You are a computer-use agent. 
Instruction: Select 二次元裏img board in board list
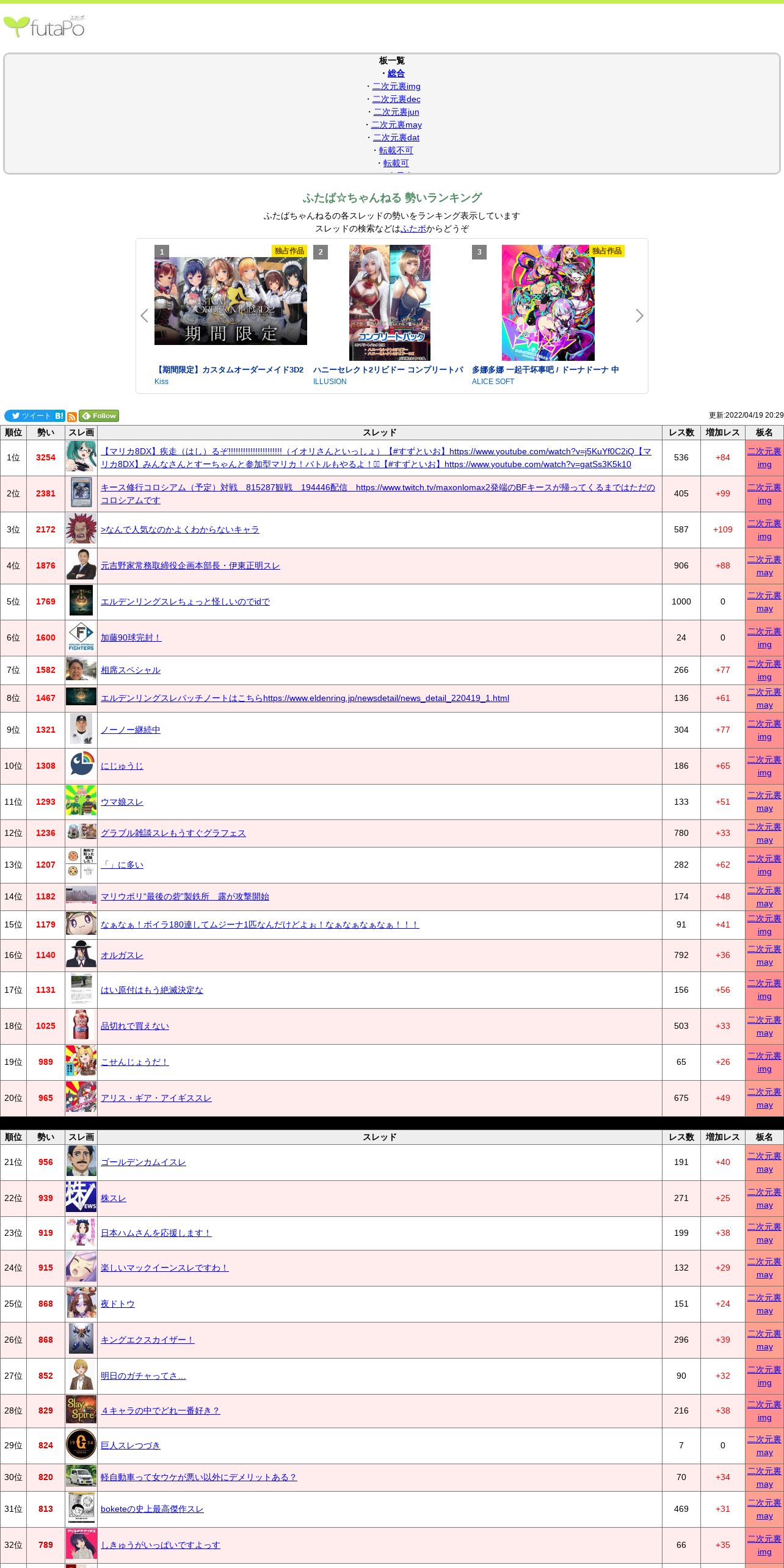pyautogui.click(x=396, y=86)
